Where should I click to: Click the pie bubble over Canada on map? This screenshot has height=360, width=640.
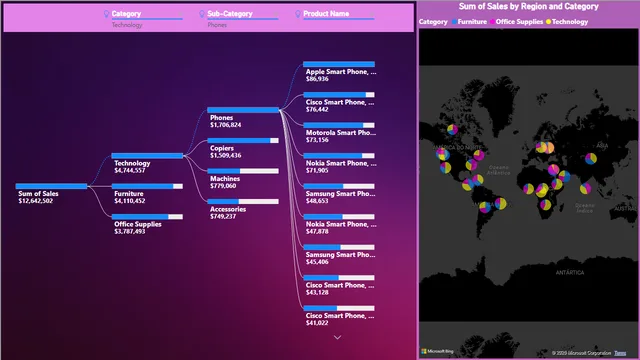point(452,130)
